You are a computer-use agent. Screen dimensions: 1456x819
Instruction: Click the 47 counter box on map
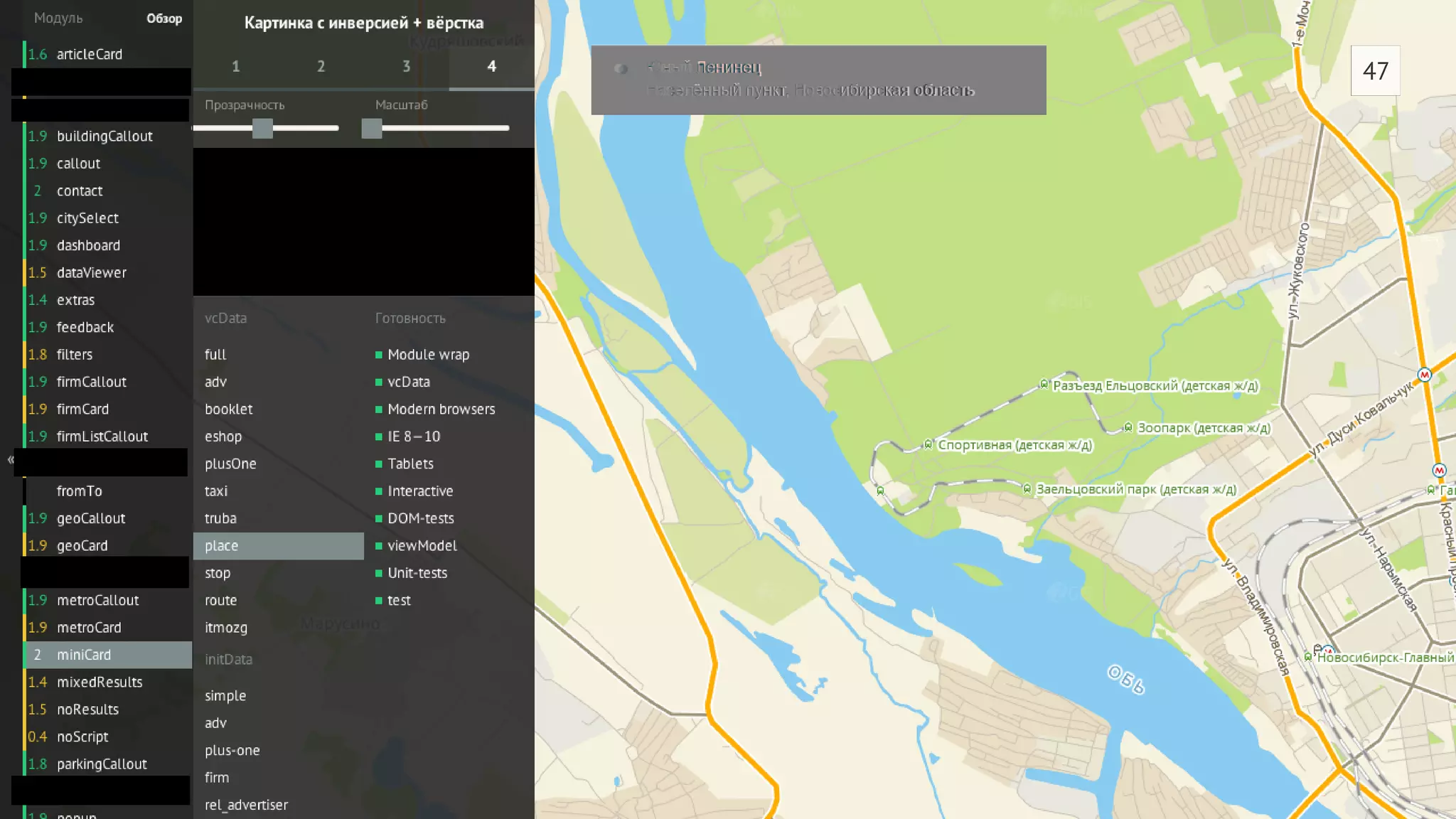coord(1375,70)
